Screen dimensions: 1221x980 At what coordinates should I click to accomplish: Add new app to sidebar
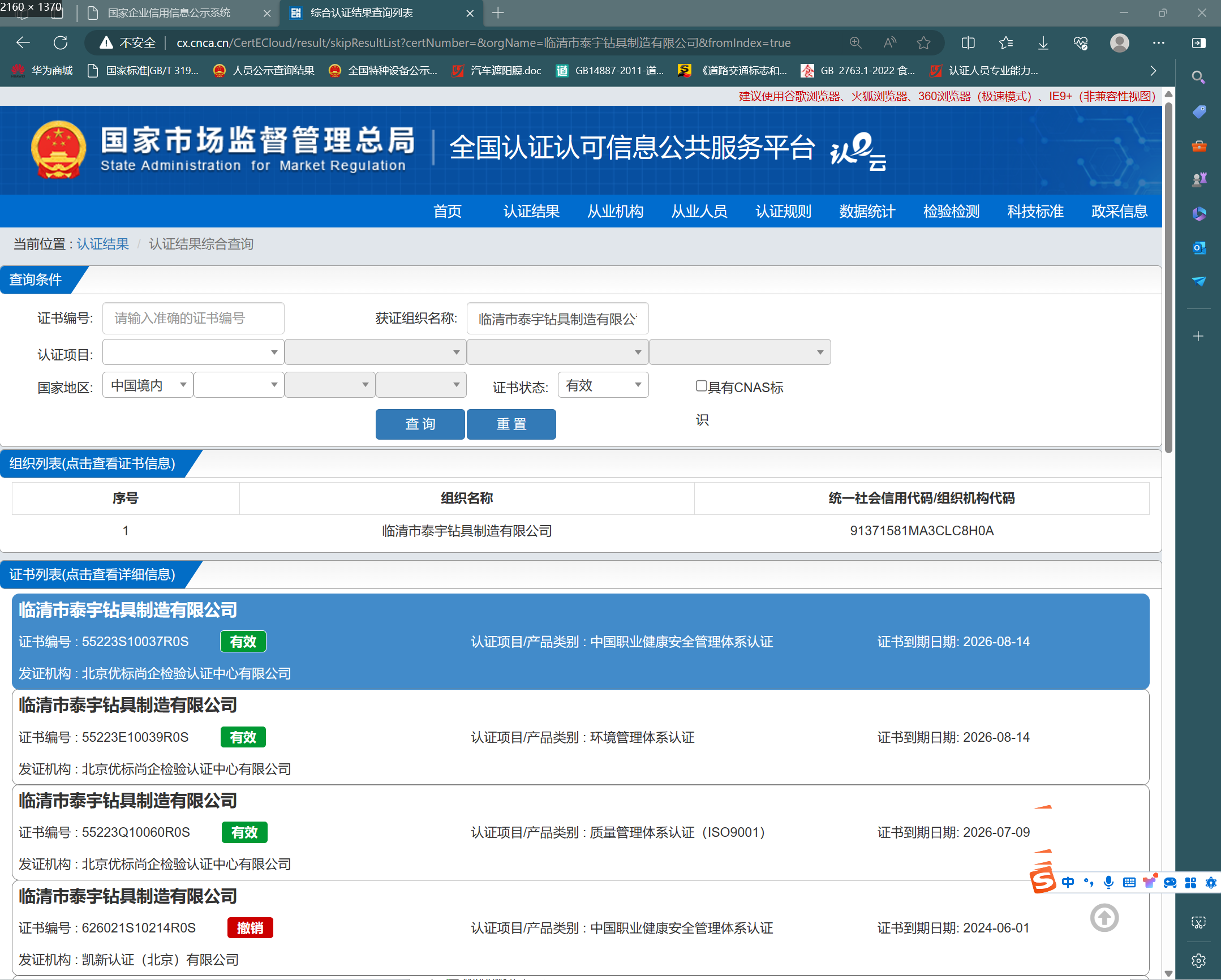tap(1198, 336)
